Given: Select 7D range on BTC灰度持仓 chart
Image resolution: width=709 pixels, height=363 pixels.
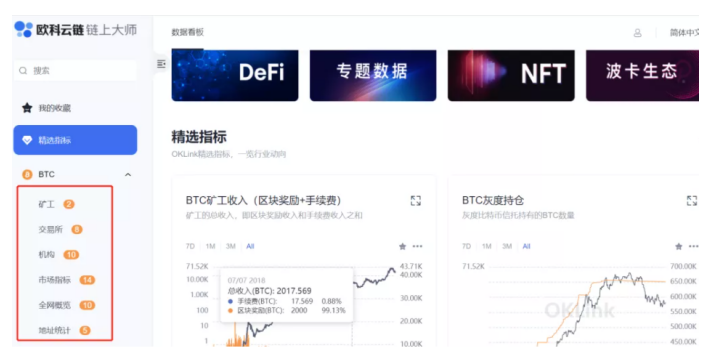Looking at the screenshot, I should click(467, 246).
